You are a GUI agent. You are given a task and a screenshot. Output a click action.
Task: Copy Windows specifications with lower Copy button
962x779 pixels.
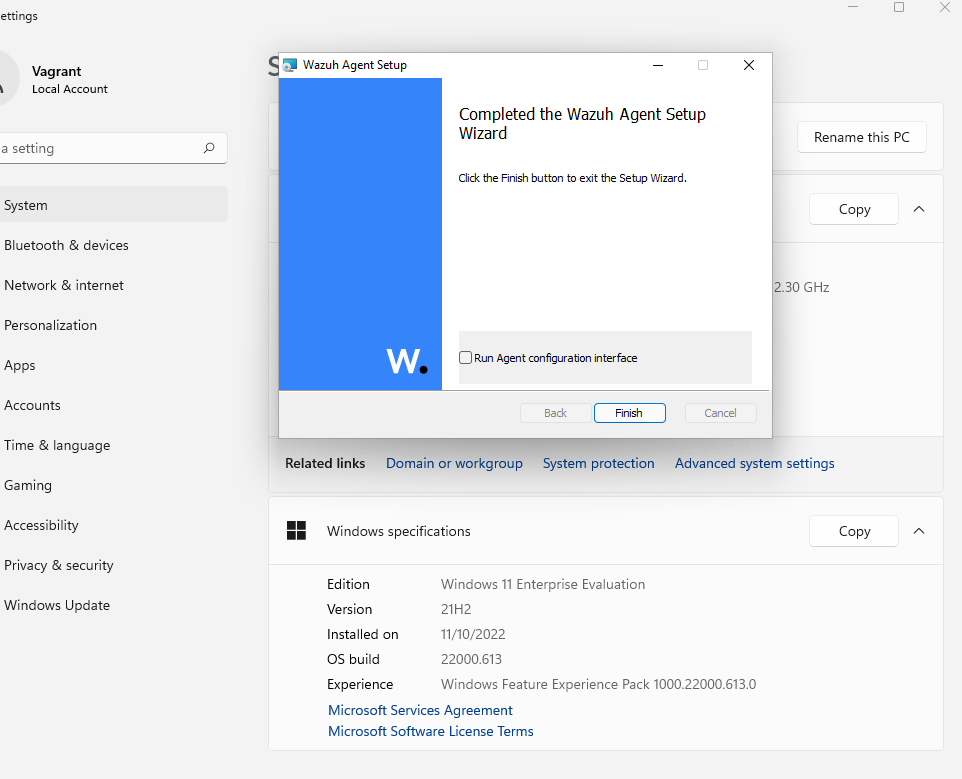point(854,531)
